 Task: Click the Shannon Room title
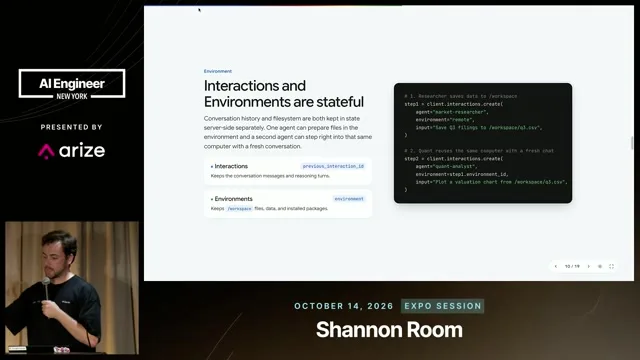tap(389, 330)
